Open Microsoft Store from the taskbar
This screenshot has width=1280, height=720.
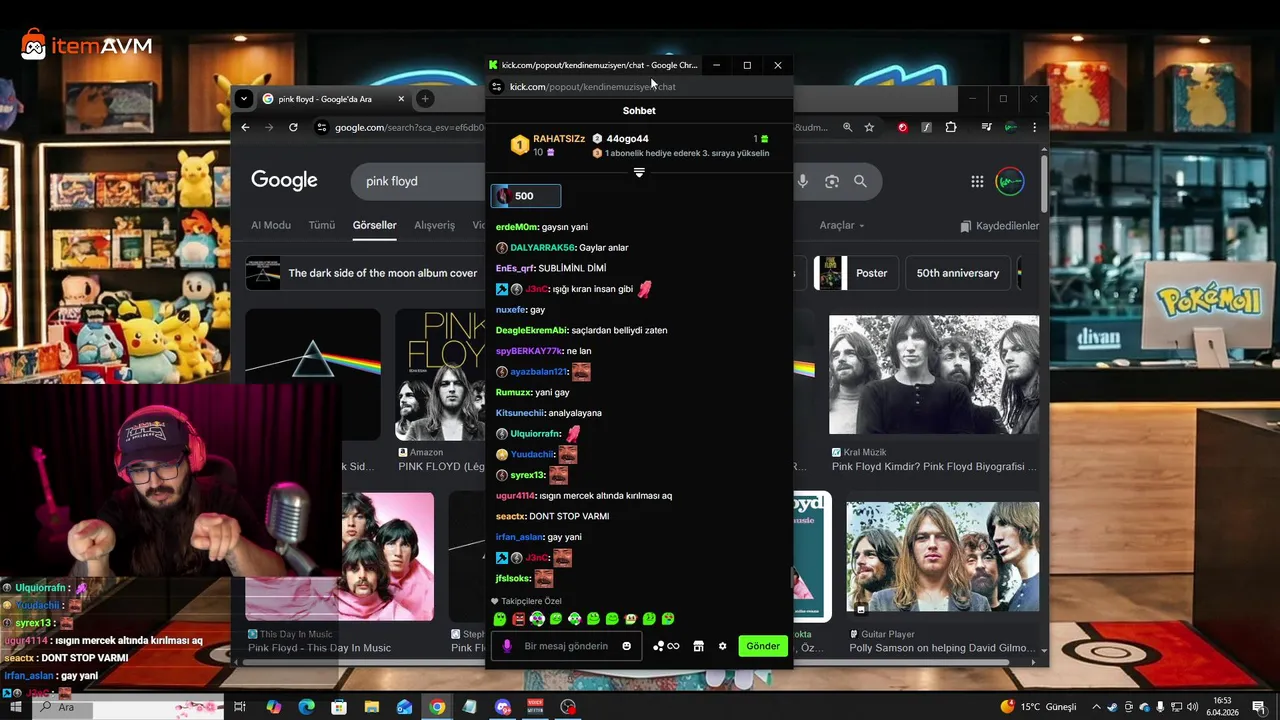[339, 707]
